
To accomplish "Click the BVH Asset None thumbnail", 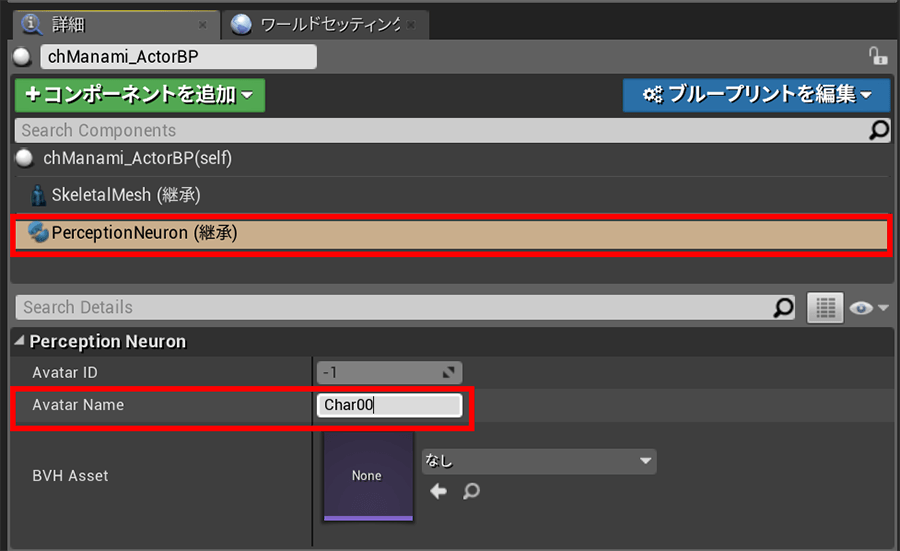I will pos(368,476).
